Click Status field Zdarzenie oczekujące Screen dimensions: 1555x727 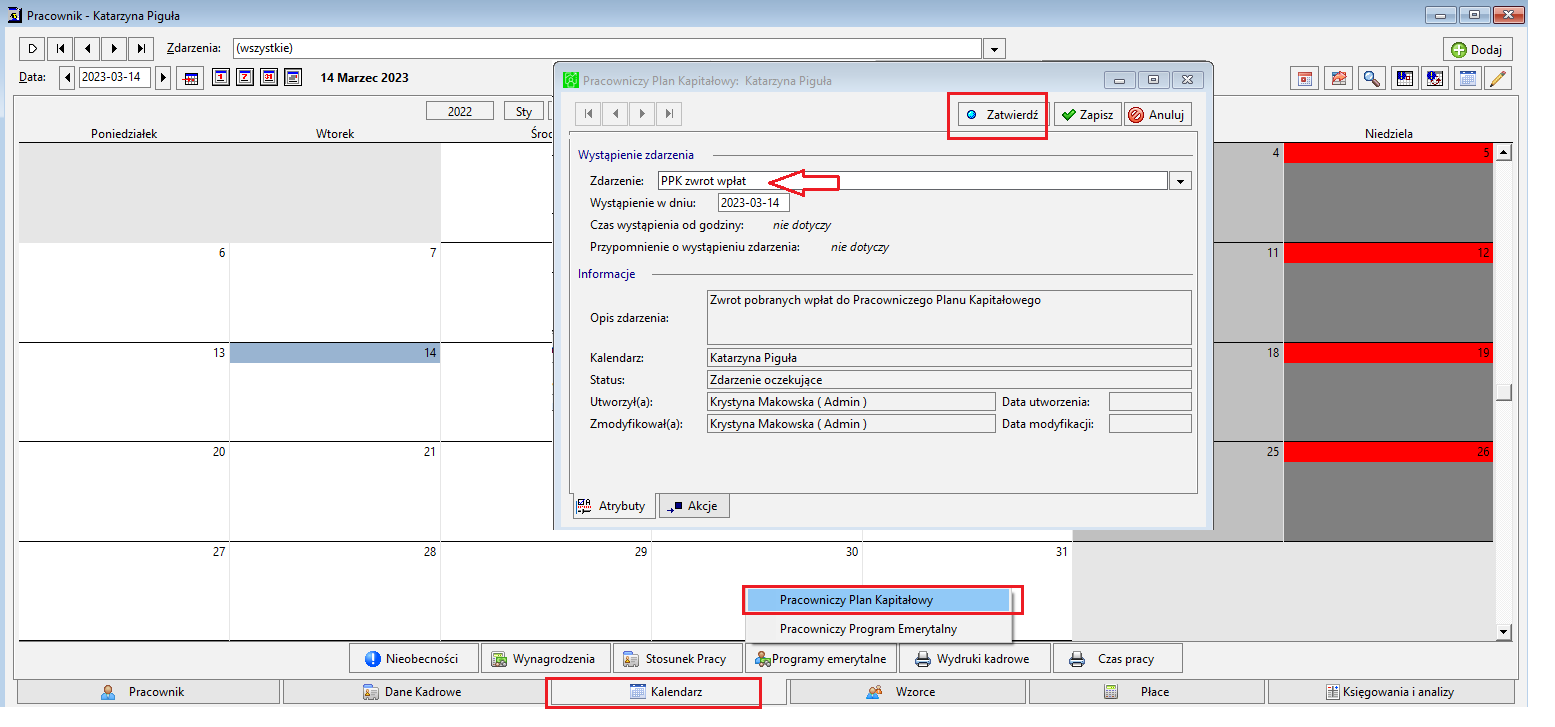[949, 380]
